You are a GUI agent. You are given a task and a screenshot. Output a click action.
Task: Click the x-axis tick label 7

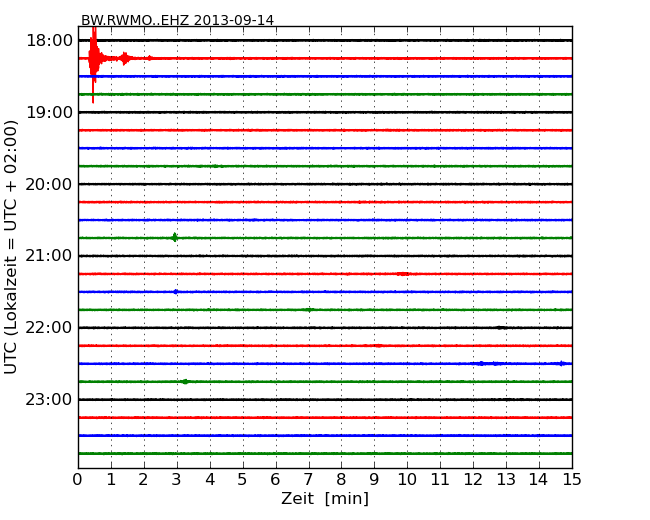308,480
